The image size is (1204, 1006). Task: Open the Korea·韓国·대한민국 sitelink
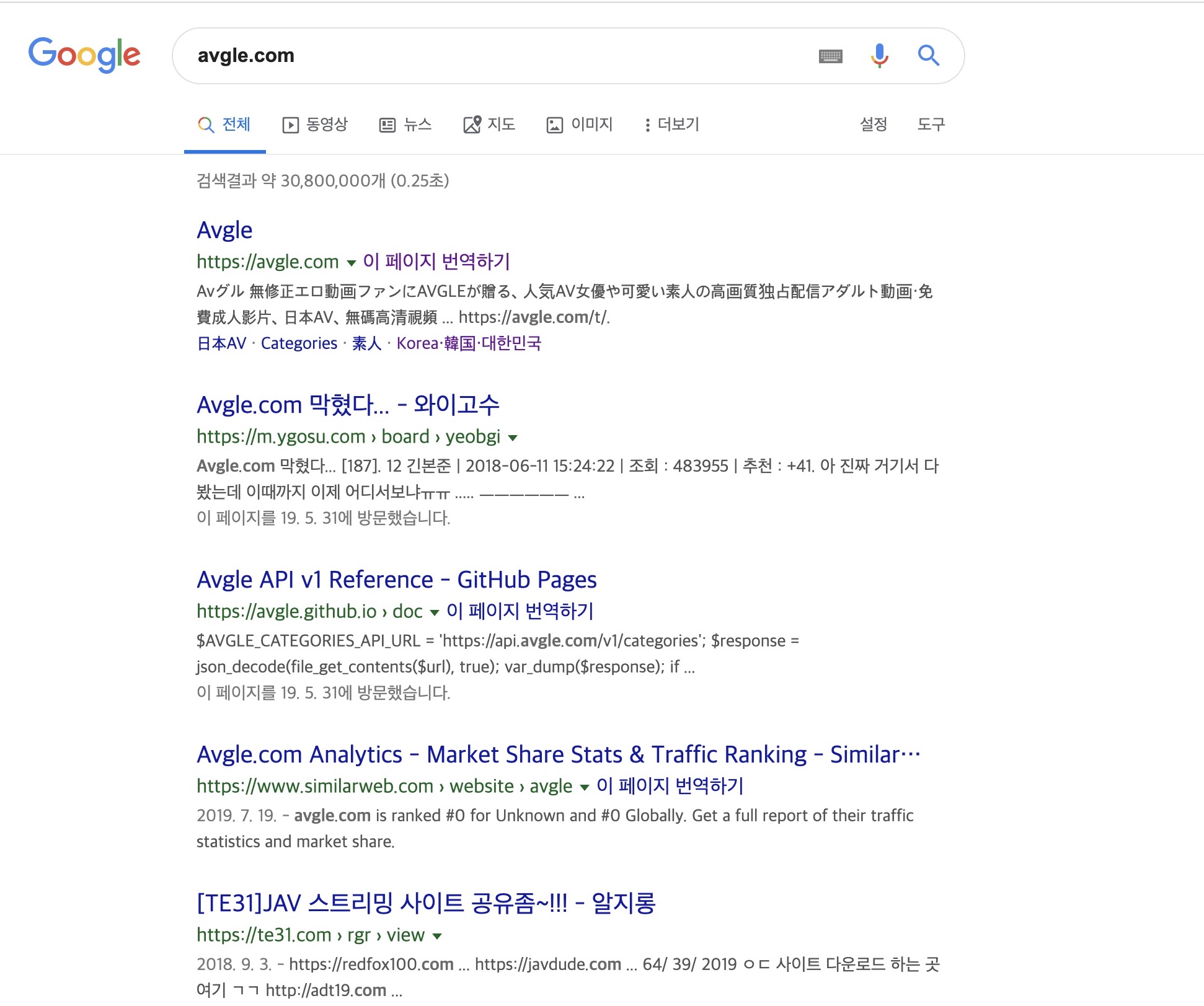pyautogui.click(x=469, y=343)
